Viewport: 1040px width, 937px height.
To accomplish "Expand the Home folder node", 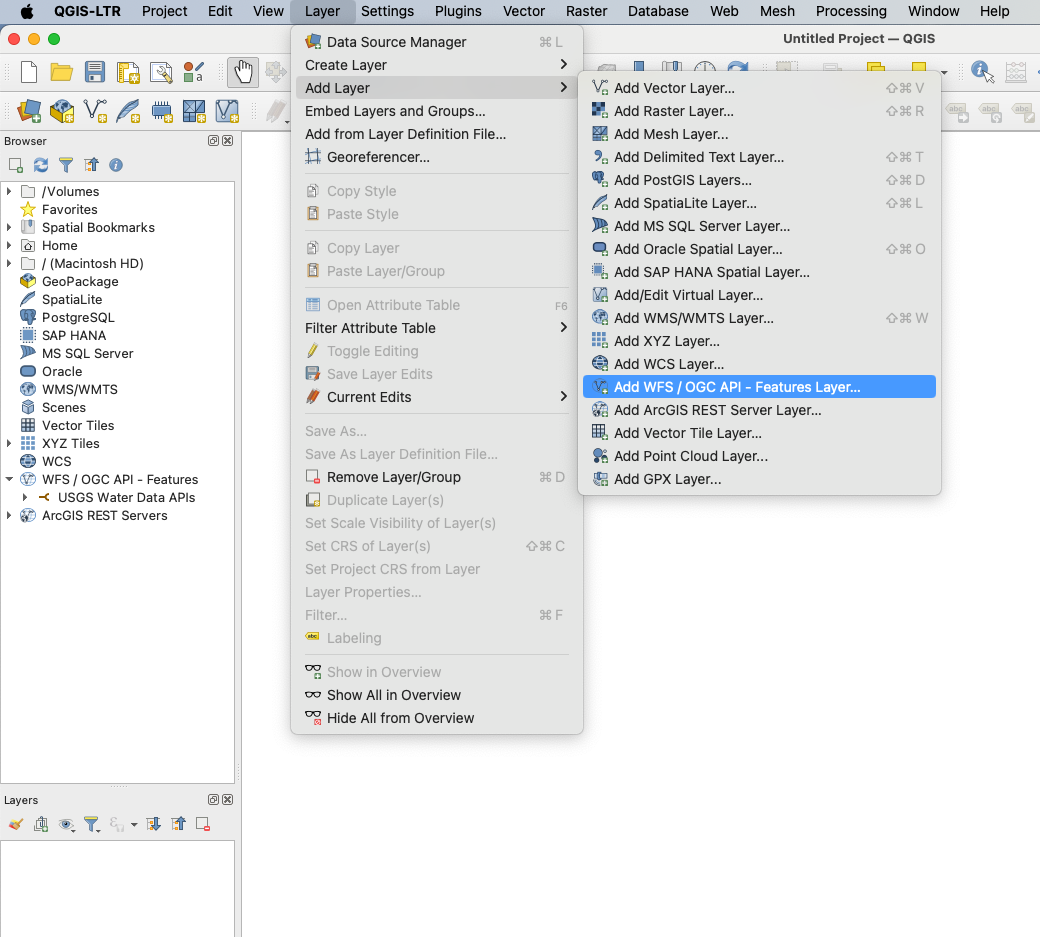I will 9,245.
